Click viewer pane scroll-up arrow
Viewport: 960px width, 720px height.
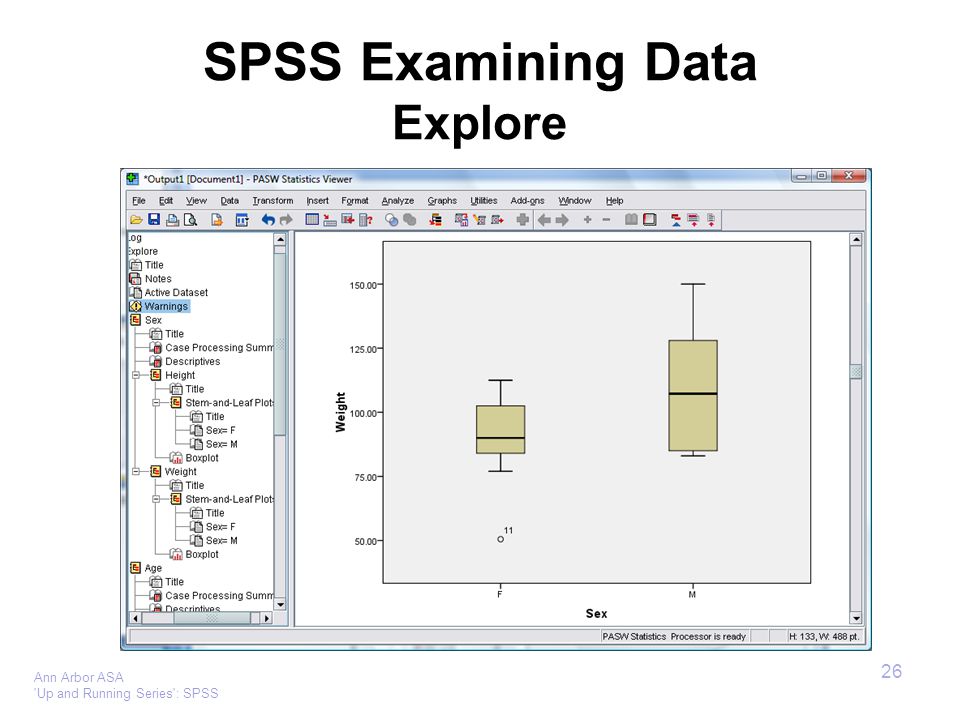click(x=856, y=240)
